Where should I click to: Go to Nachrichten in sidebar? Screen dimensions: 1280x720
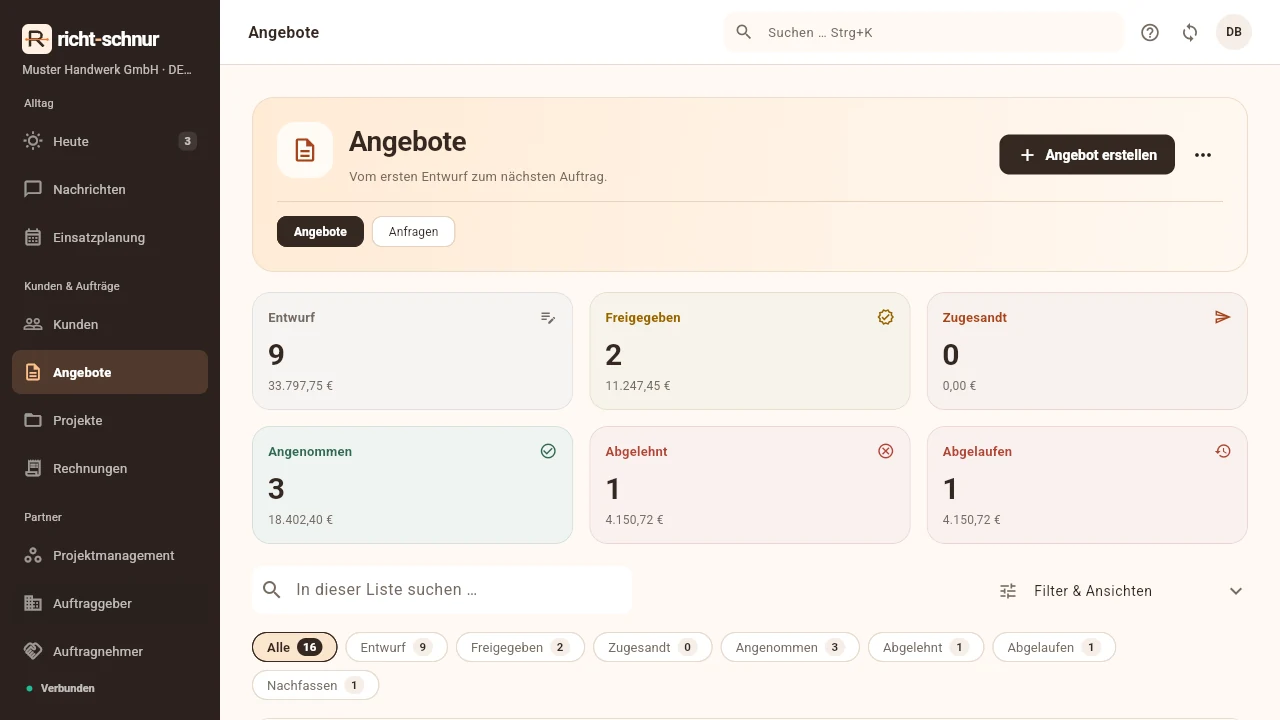(110, 189)
